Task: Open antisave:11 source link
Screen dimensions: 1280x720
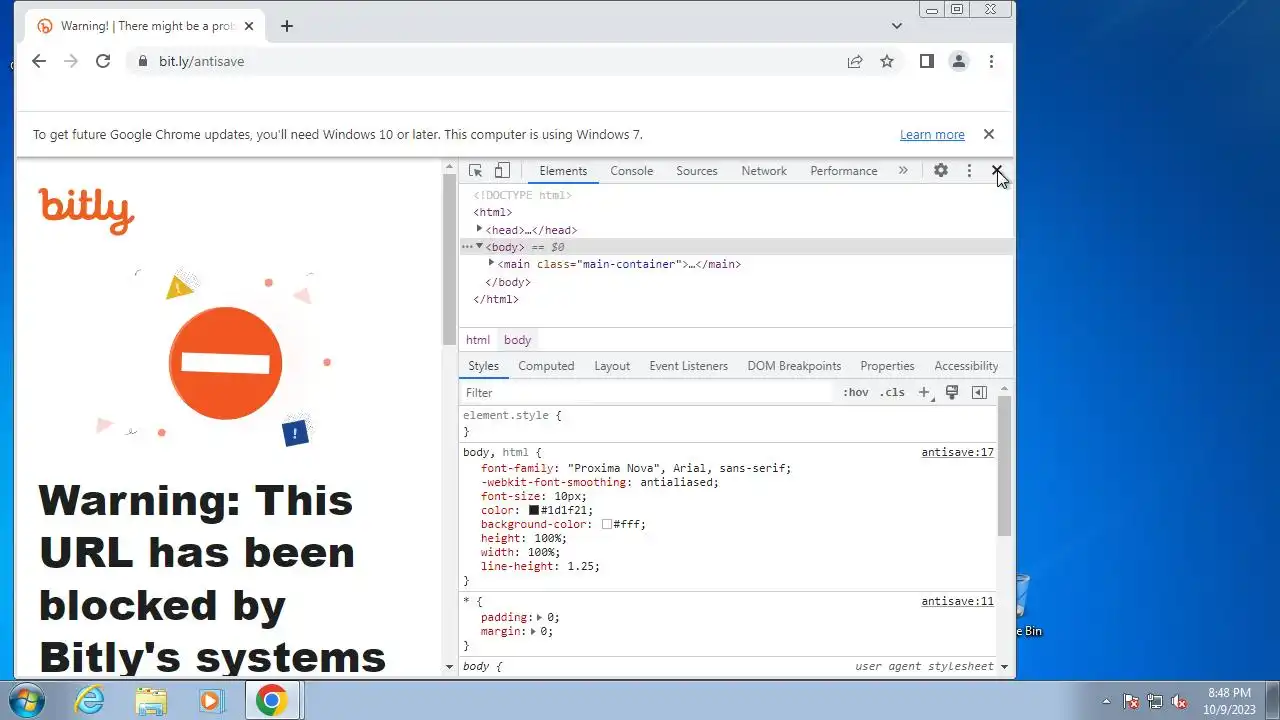Action: tap(957, 602)
